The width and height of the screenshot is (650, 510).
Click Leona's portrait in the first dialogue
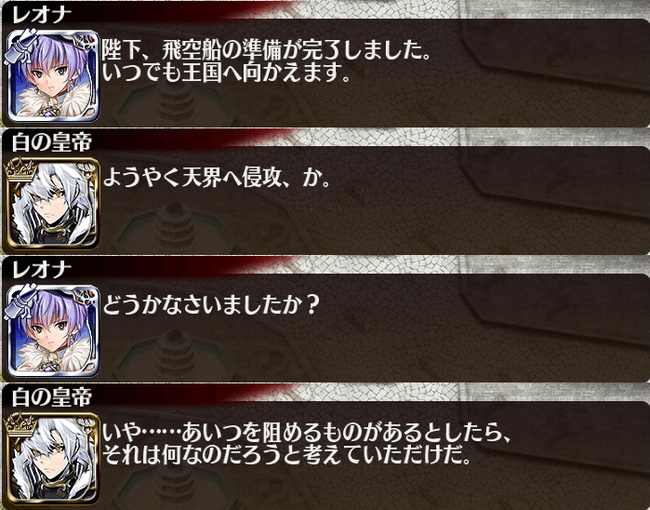click(53, 75)
